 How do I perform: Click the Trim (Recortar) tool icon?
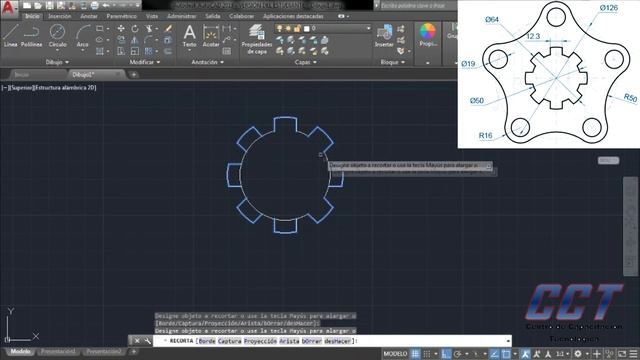pyautogui.click(x=149, y=29)
